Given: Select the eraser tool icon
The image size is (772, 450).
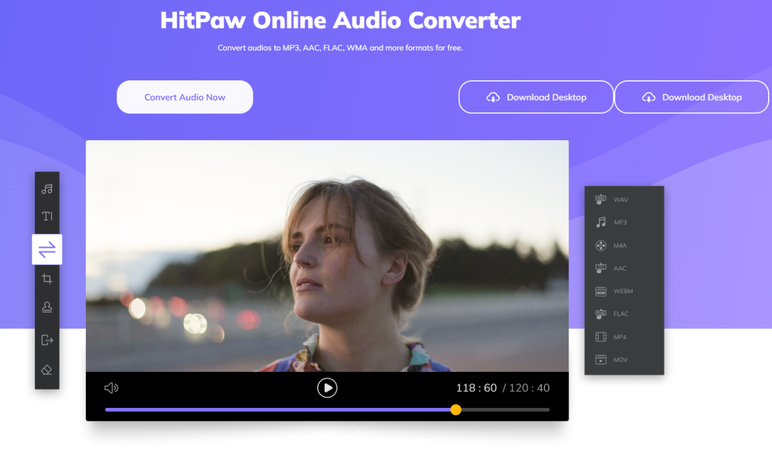Looking at the screenshot, I should pyautogui.click(x=47, y=370).
